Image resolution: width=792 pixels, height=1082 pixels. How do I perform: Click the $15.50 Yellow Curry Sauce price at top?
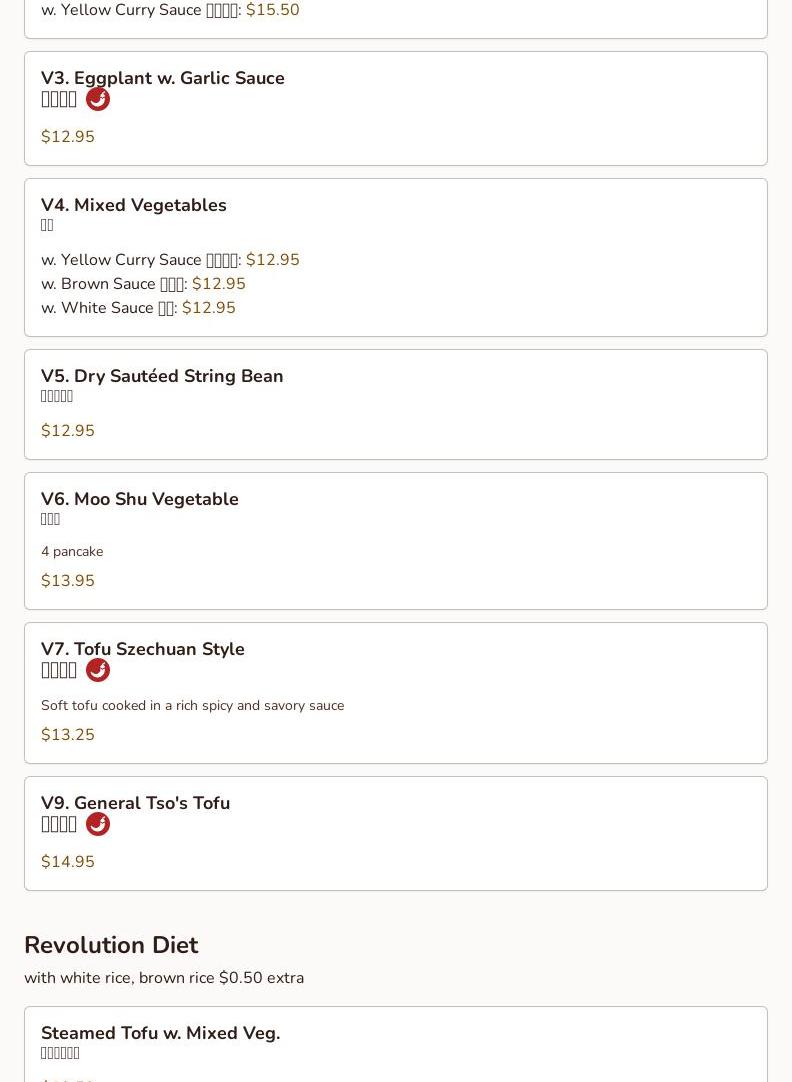[x=272, y=10]
